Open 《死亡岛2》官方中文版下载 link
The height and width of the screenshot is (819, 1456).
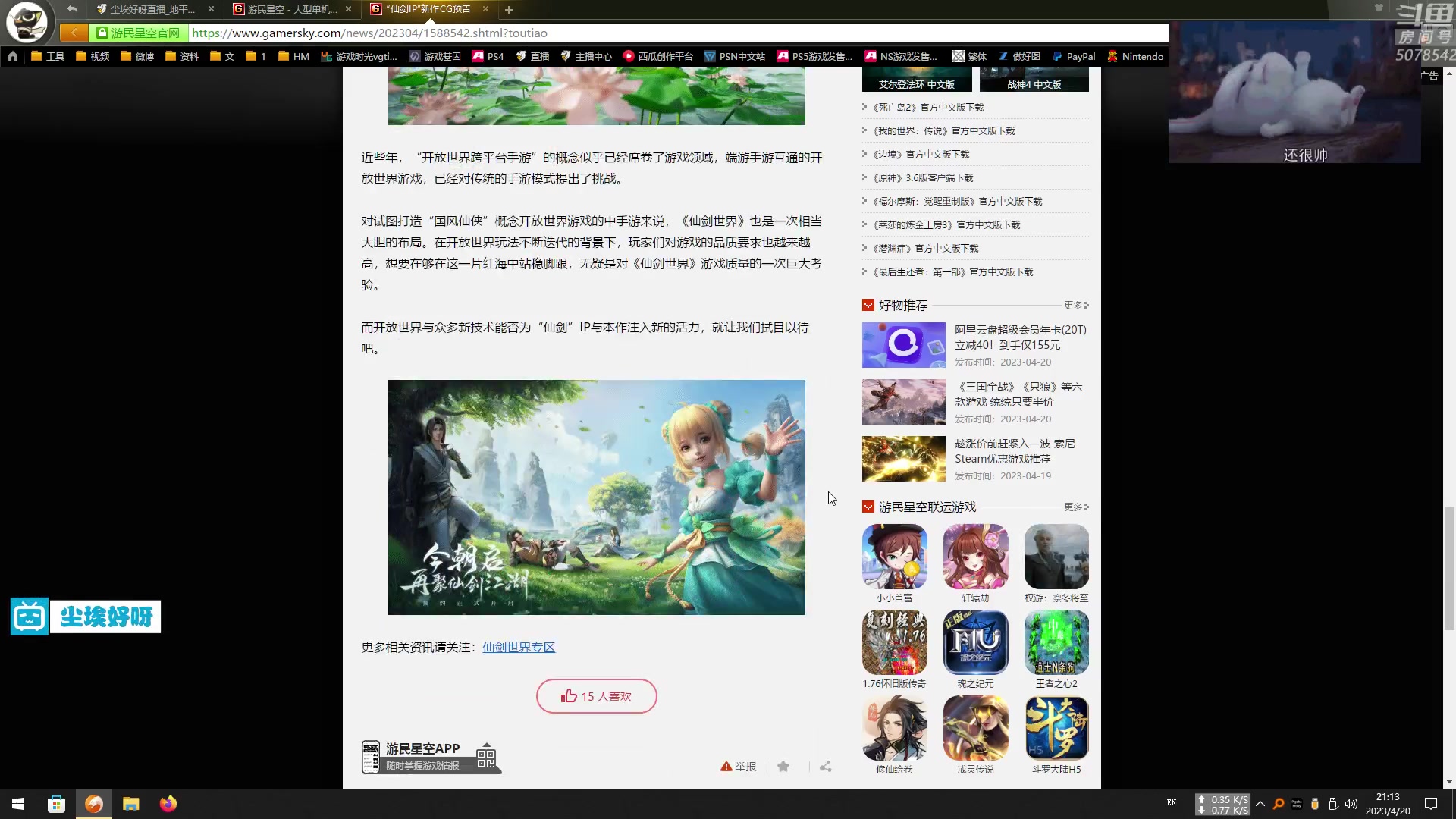click(x=927, y=107)
